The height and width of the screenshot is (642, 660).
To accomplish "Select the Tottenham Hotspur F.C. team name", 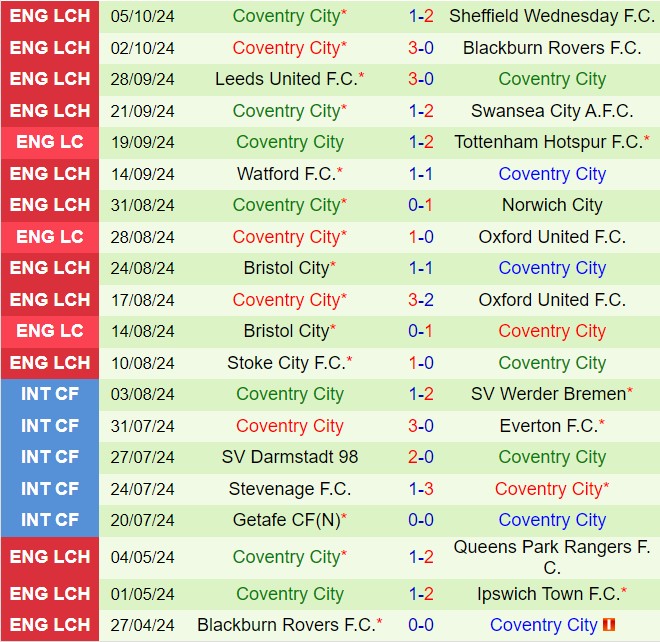I will click(548, 142).
